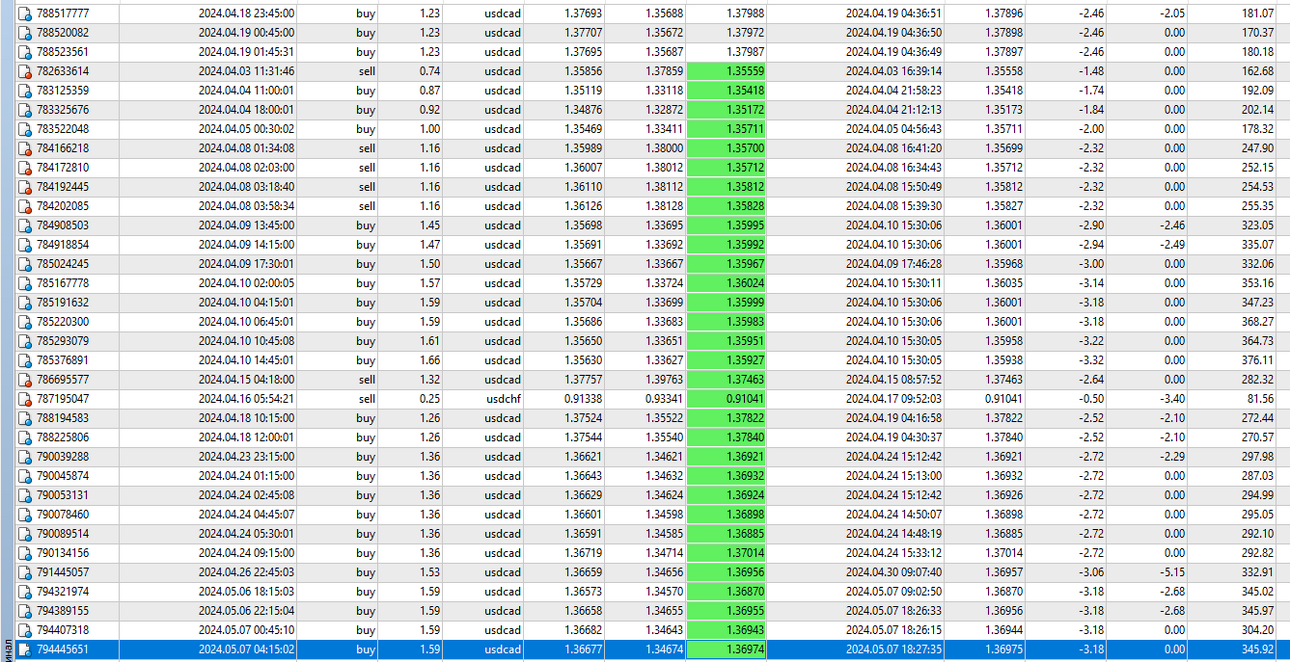Image resolution: width=1290 pixels, height=662 pixels.
Task: Click the order icon beside ticket 788520082
Action: 24,33
